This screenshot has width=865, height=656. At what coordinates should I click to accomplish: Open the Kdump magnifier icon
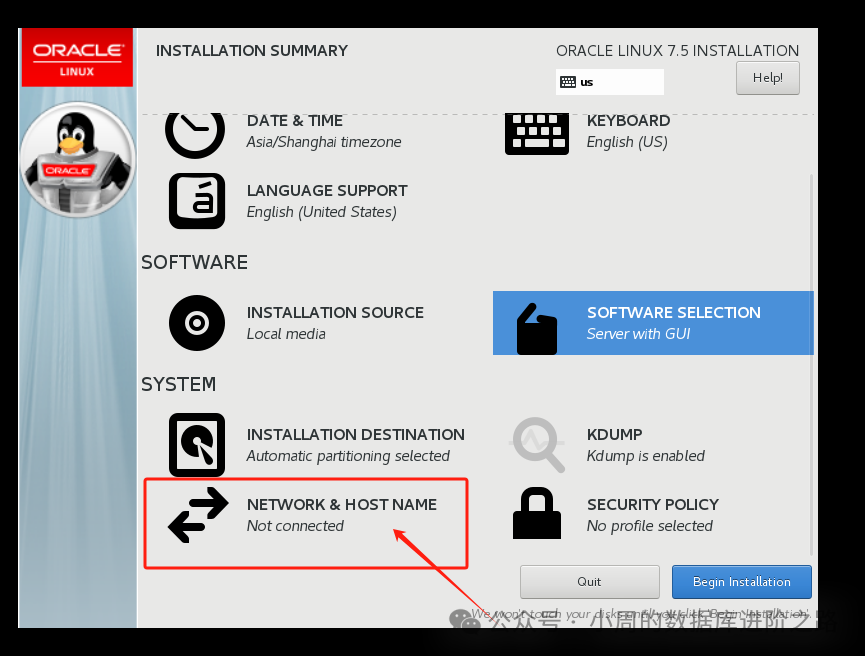pyautogui.click(x=538, y=445)
